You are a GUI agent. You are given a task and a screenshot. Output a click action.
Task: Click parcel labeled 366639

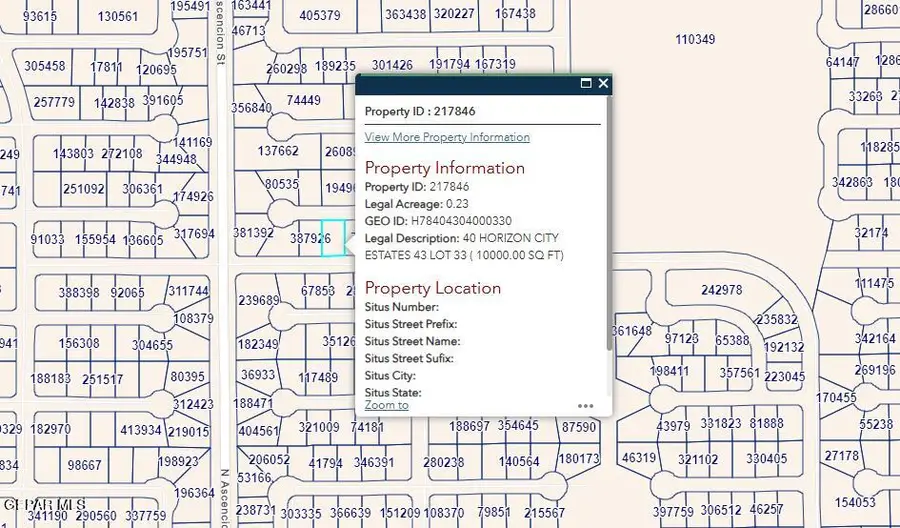(351, 513)
